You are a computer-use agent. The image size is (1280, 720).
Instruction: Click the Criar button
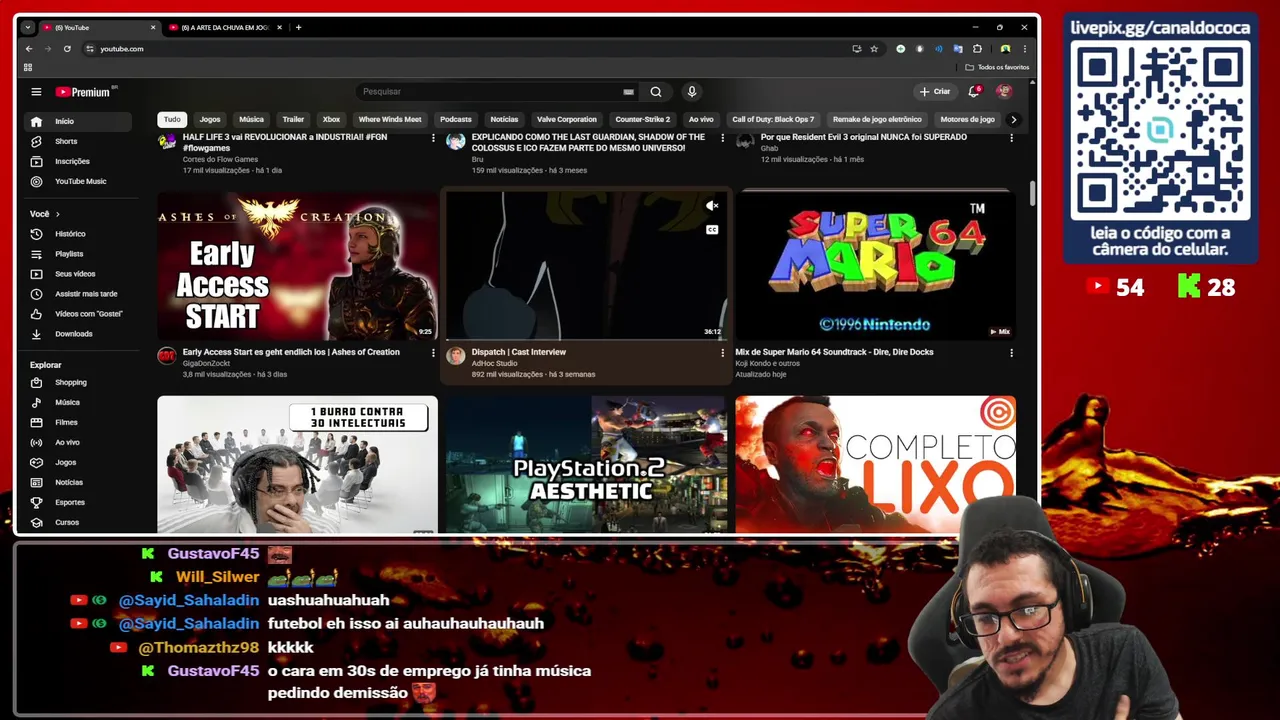pos(935,92)
